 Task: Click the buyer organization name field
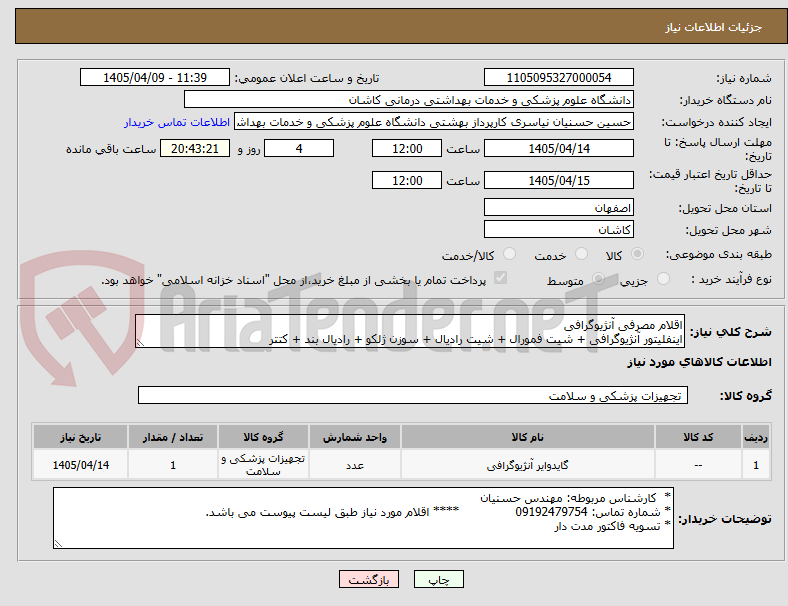pyautogui.click(x=409, y=99)
